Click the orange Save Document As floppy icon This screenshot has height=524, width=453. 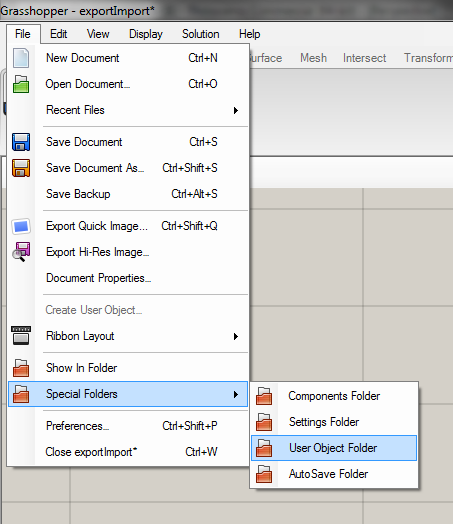click(x=21, y=168)
